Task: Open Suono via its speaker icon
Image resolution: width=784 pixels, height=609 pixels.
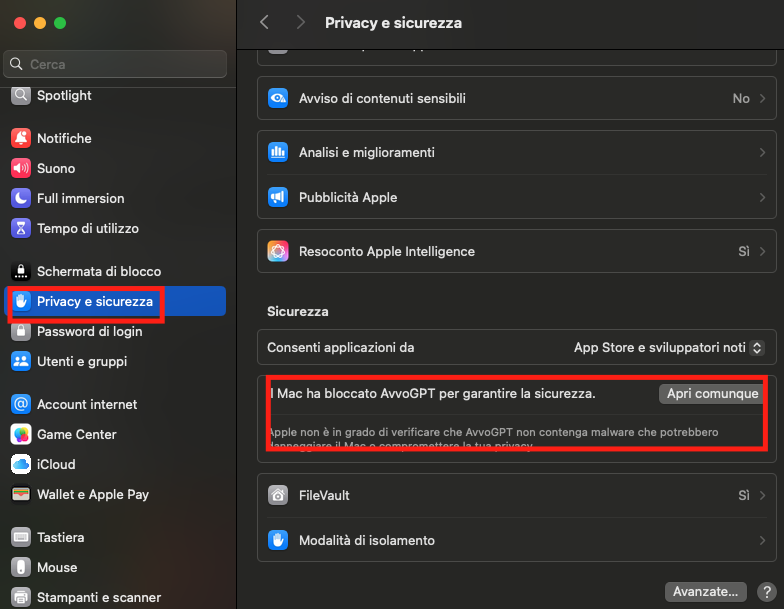Action: tap(21, 168)
